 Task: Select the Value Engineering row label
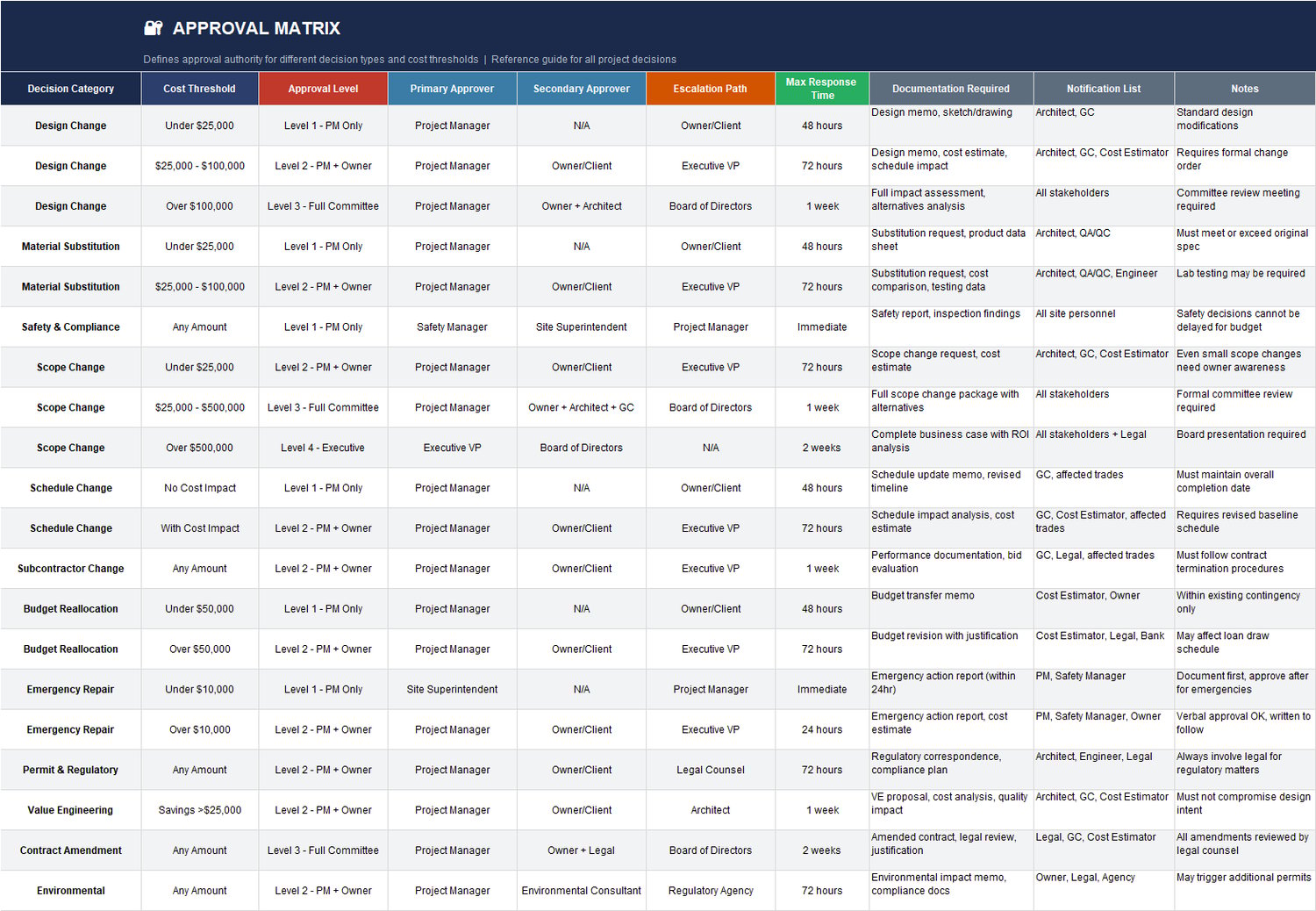pos(70,809)
